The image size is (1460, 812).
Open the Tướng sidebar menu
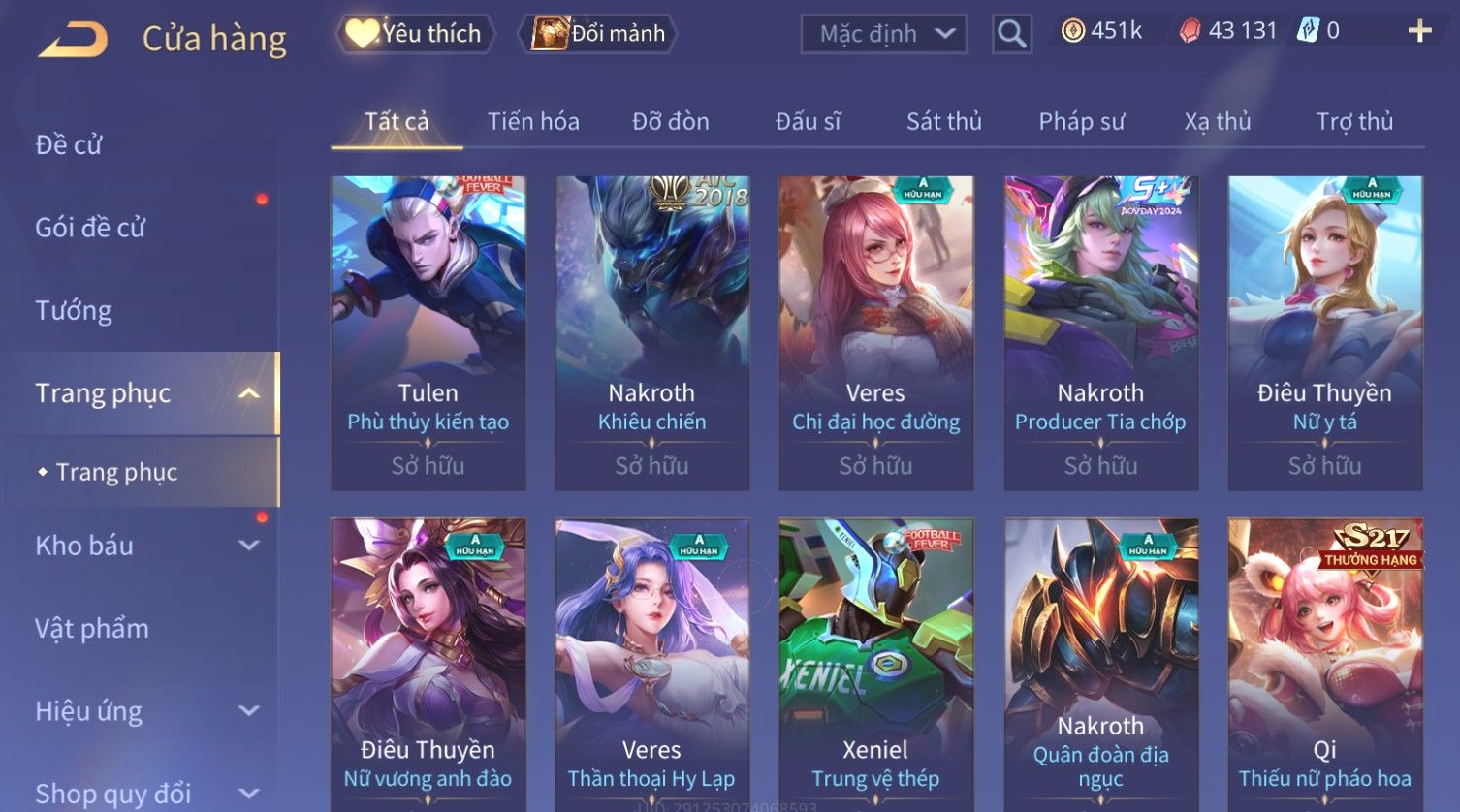coord(74,310)
